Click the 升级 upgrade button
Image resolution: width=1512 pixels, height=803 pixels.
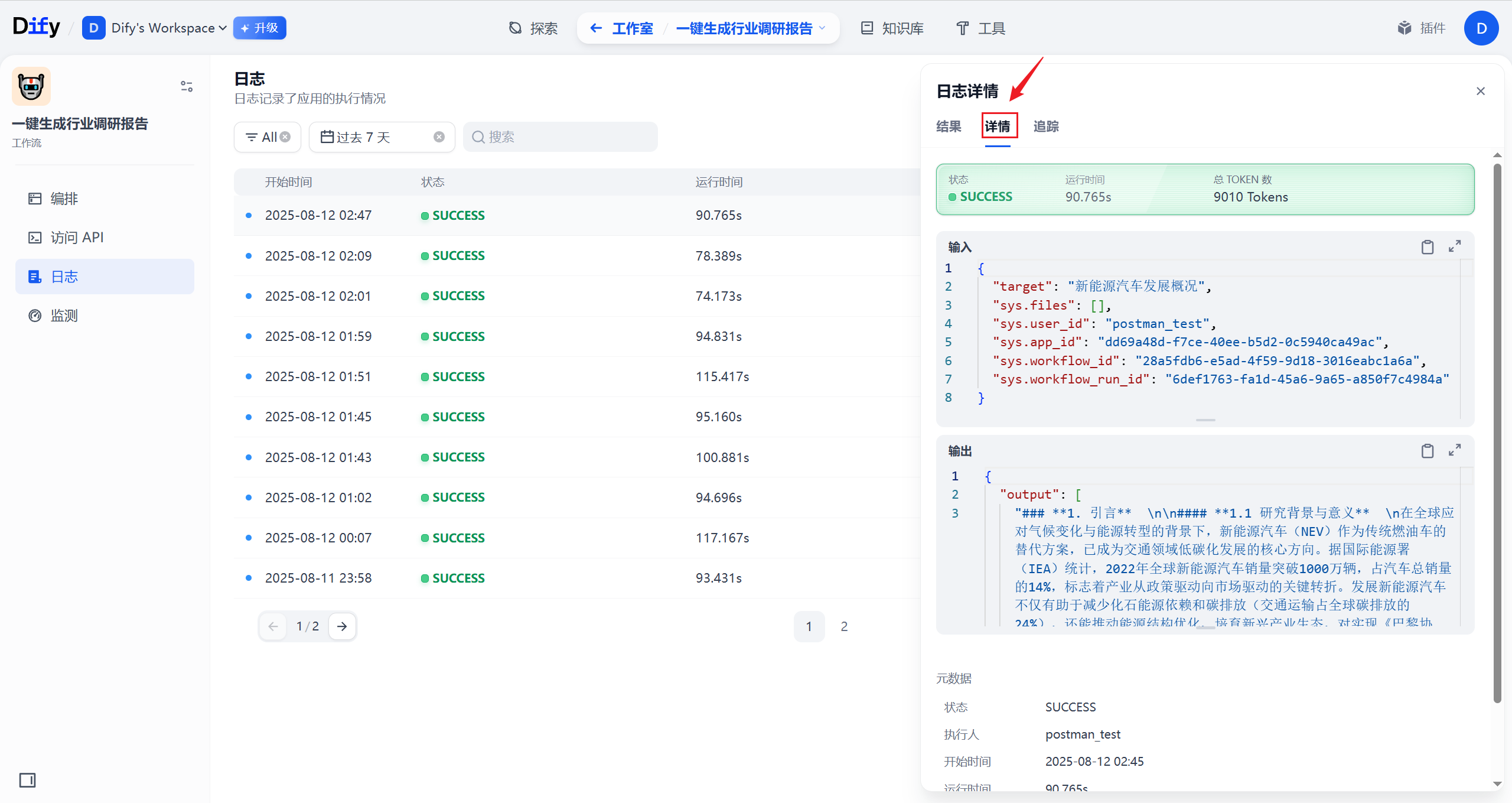tap(260, 28)
